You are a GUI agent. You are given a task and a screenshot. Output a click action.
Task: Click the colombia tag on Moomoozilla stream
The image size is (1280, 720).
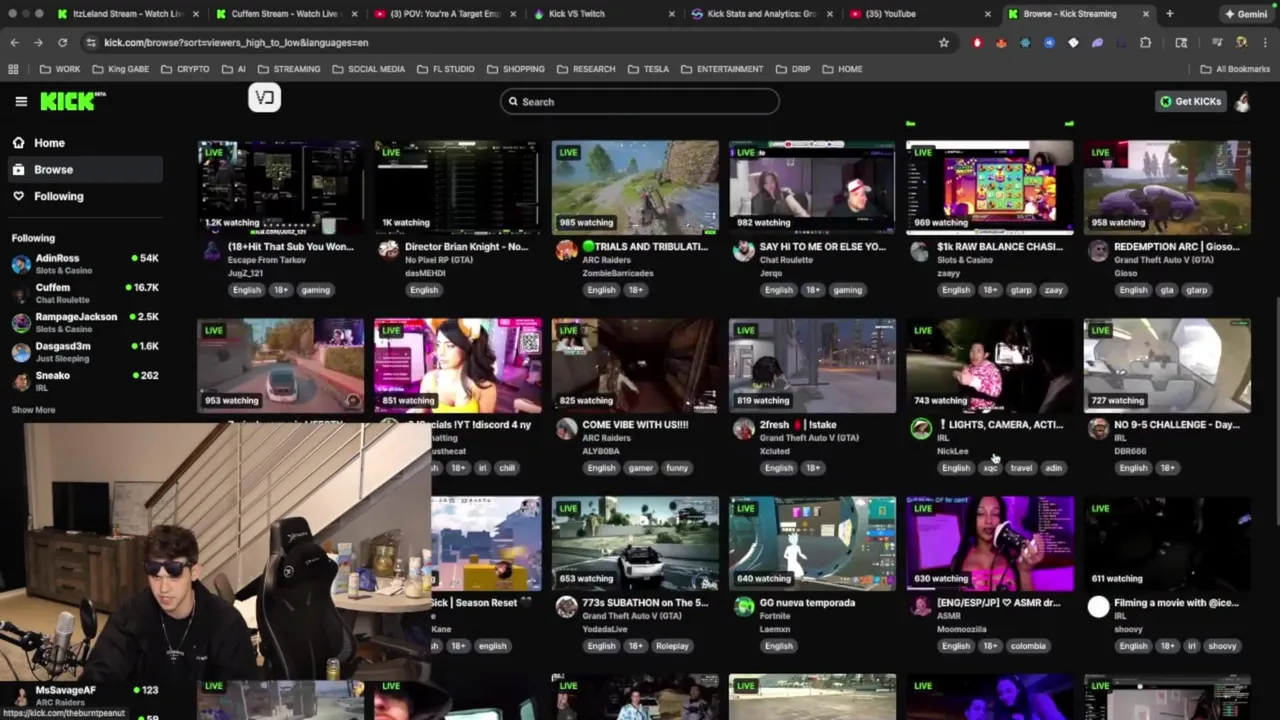click(x=1028, y=646)
